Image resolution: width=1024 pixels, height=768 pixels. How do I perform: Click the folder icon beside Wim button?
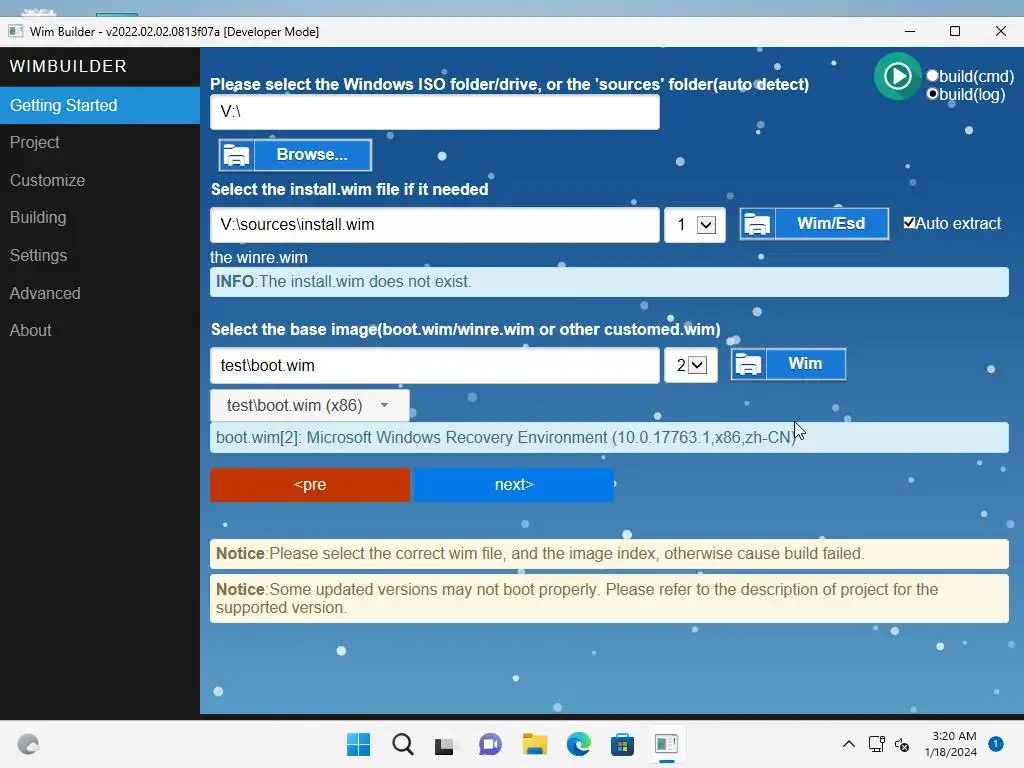pos(748,364)
